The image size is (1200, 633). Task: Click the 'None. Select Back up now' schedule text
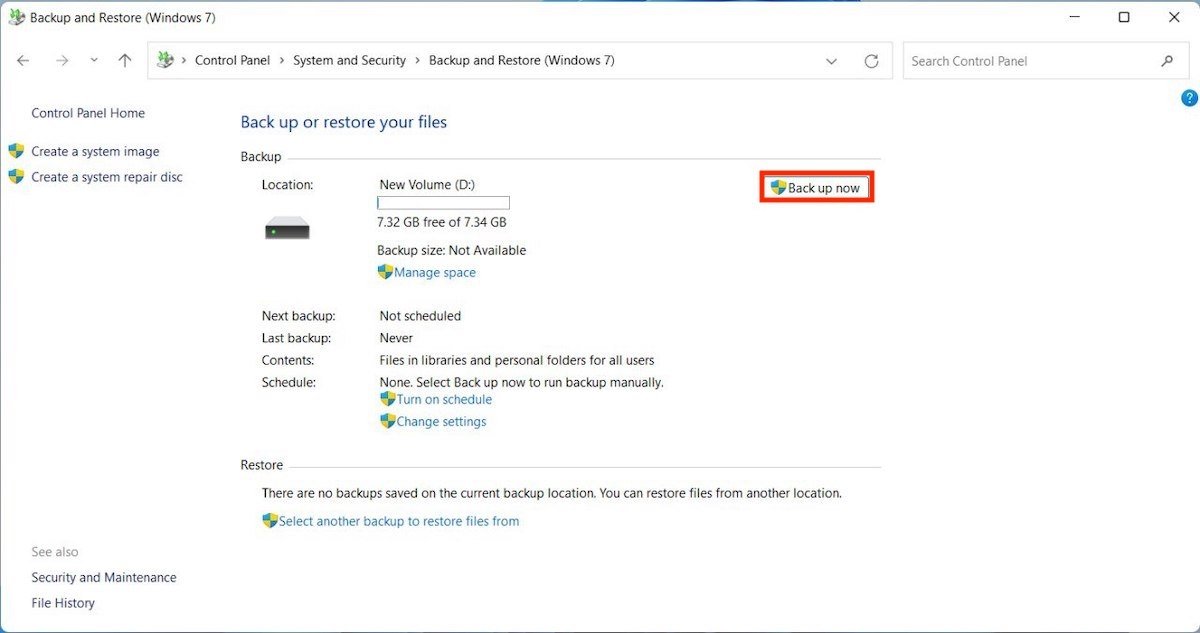tap(522, 382)
